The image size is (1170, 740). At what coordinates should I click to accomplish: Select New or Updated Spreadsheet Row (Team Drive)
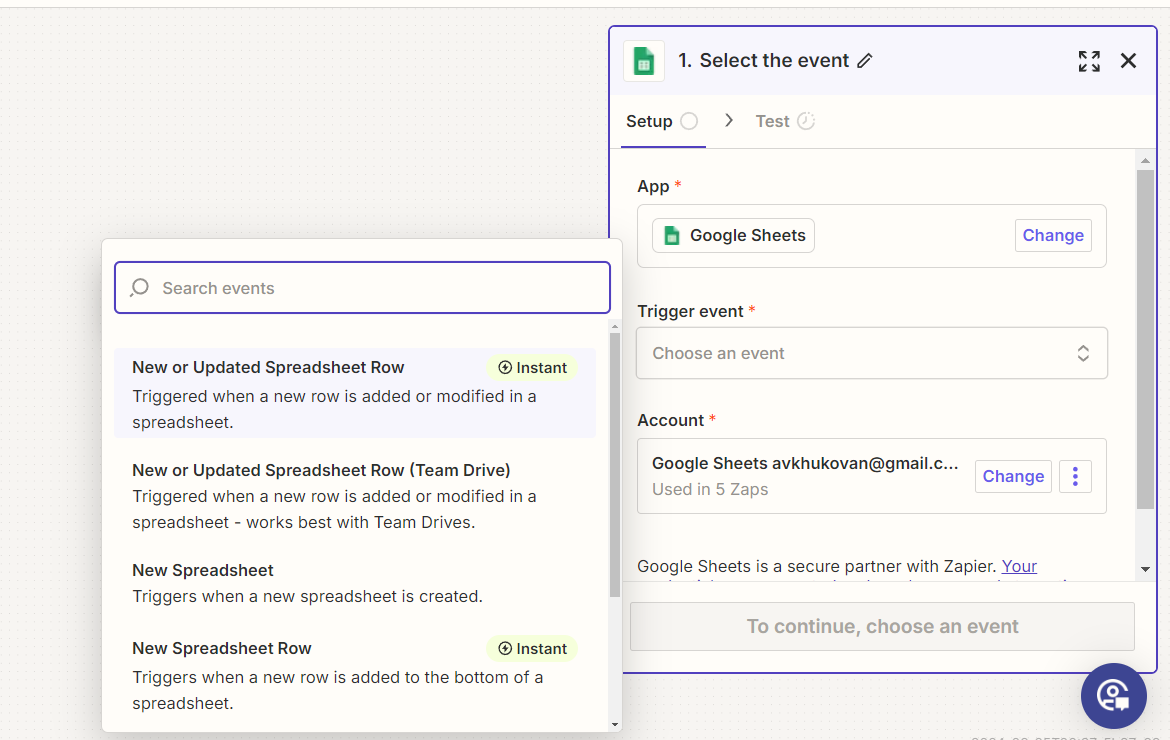point(355,496)
